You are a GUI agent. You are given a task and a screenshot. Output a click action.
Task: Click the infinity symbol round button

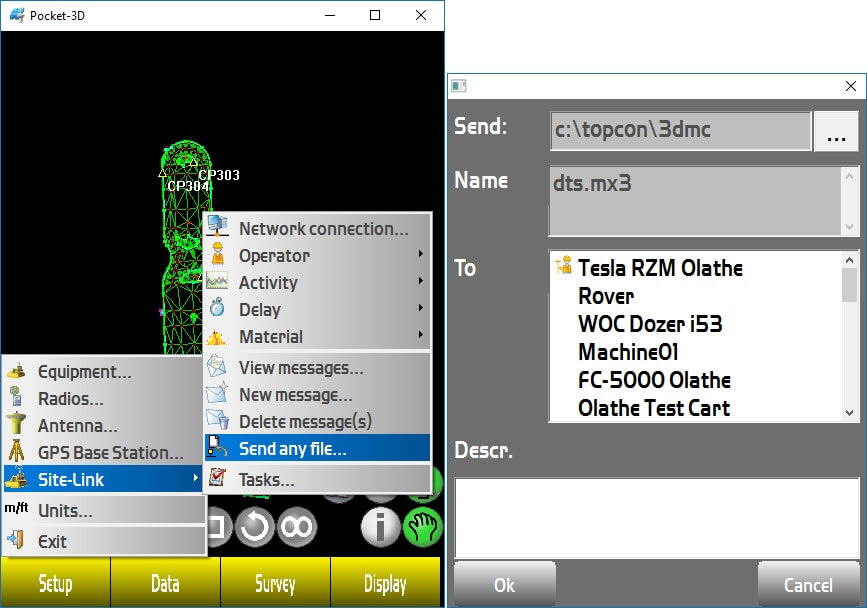pos(297,527)
